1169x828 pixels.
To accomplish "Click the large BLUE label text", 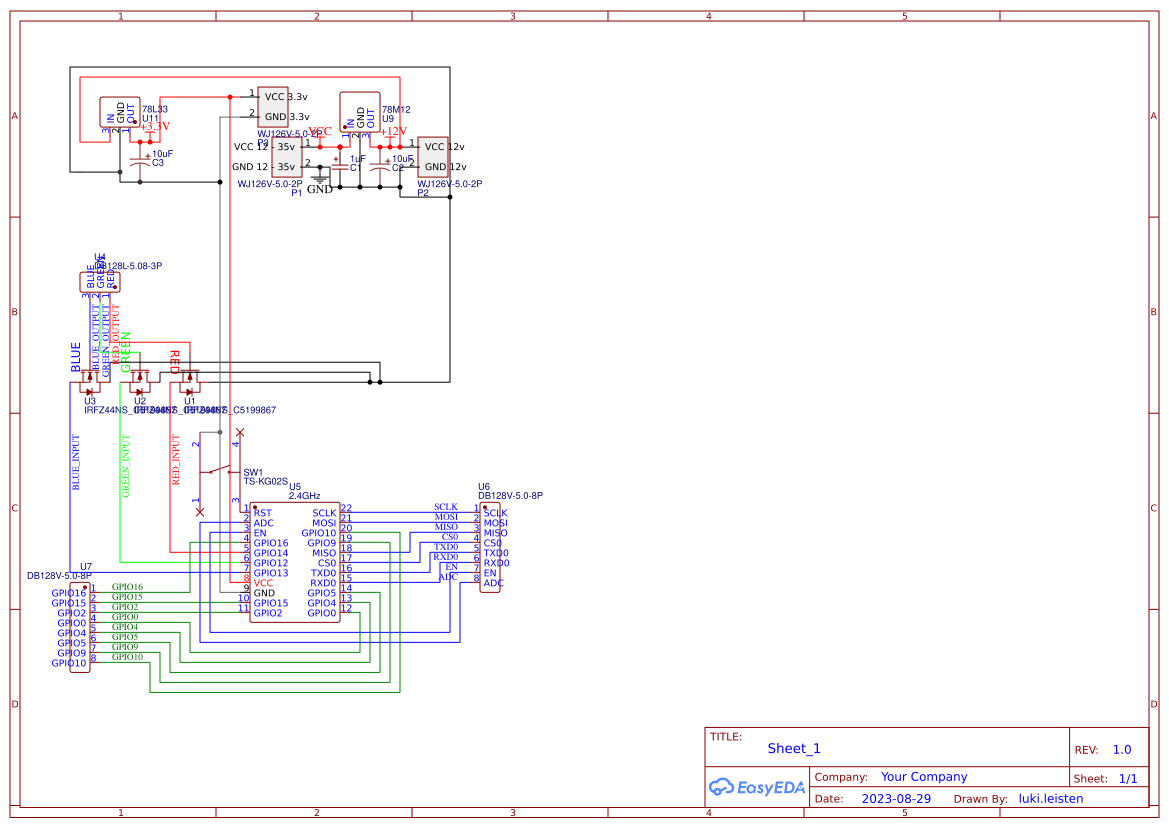I will [76, 358].
